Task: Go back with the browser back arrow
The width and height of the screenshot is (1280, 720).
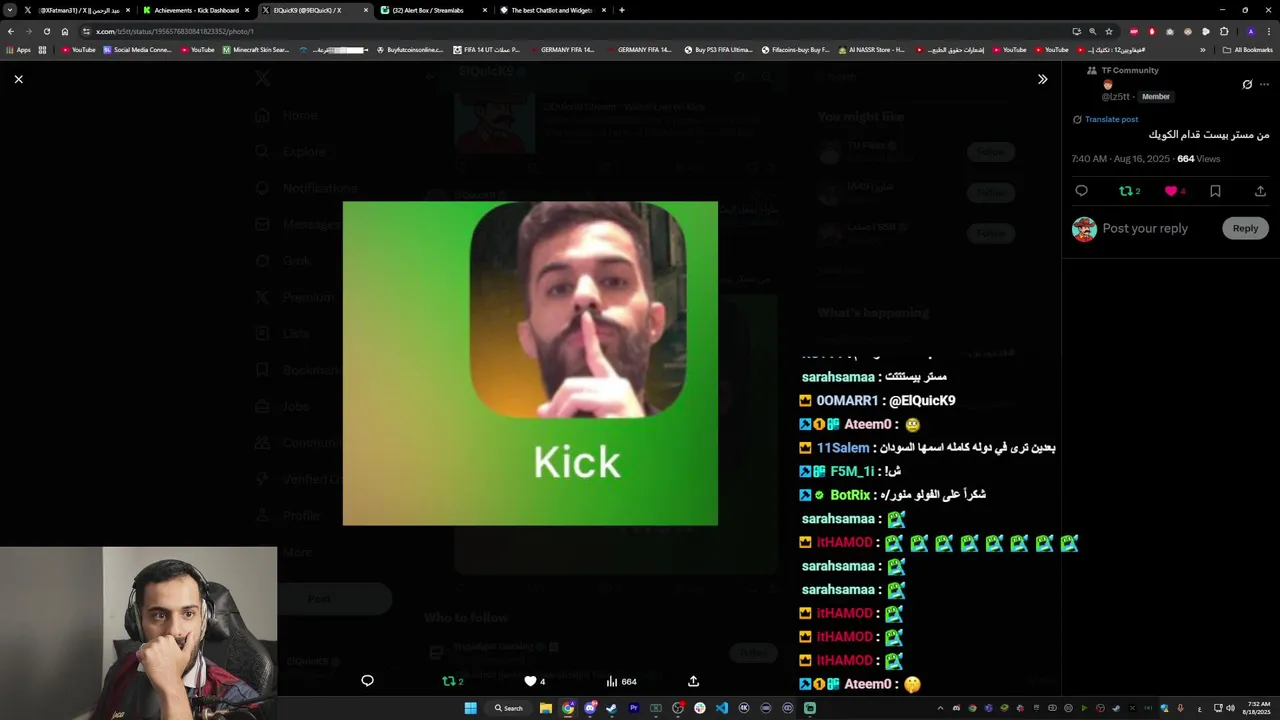Action: (x=11, y=31)
